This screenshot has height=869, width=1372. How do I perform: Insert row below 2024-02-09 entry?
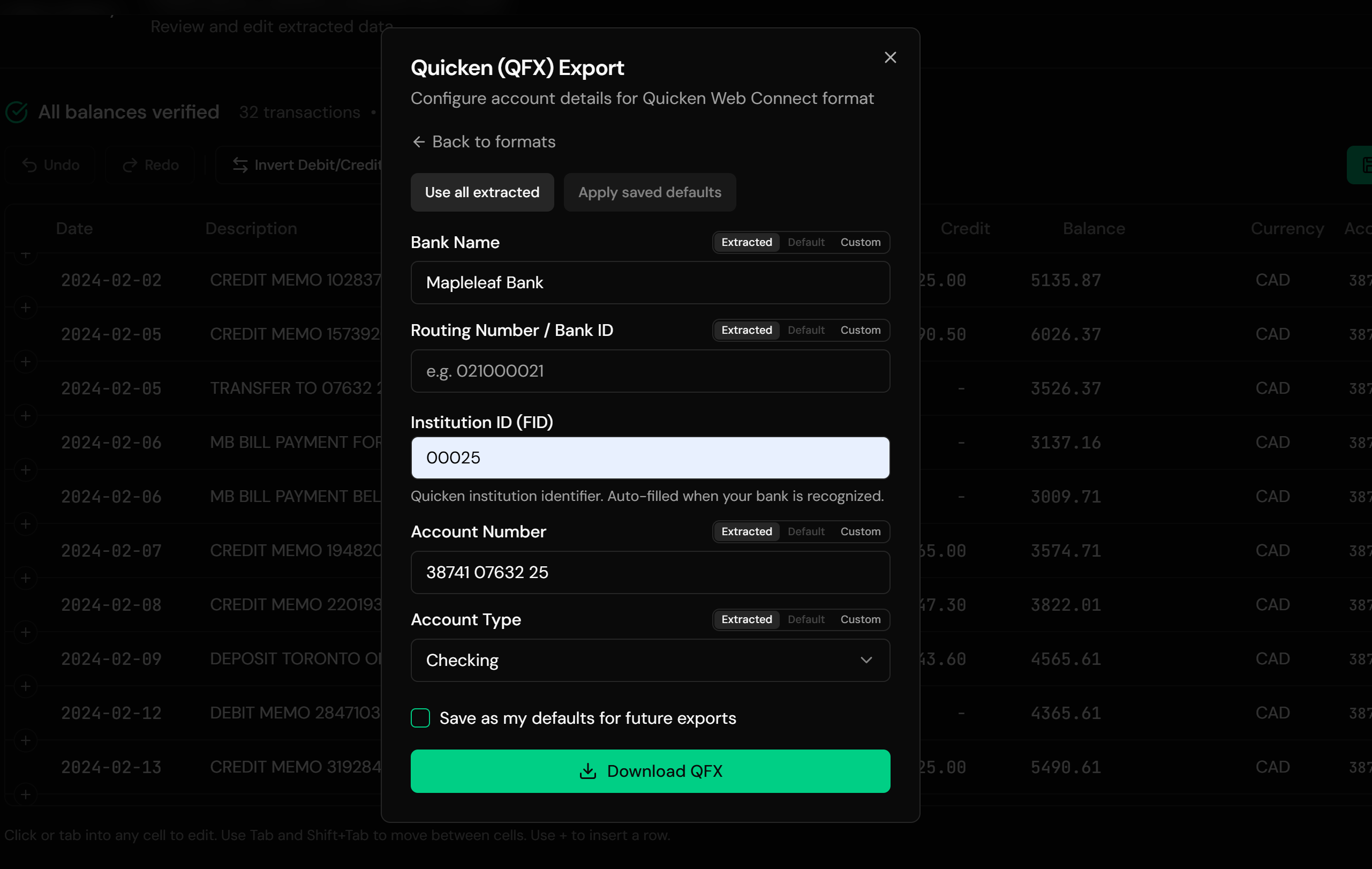(26, 687)
